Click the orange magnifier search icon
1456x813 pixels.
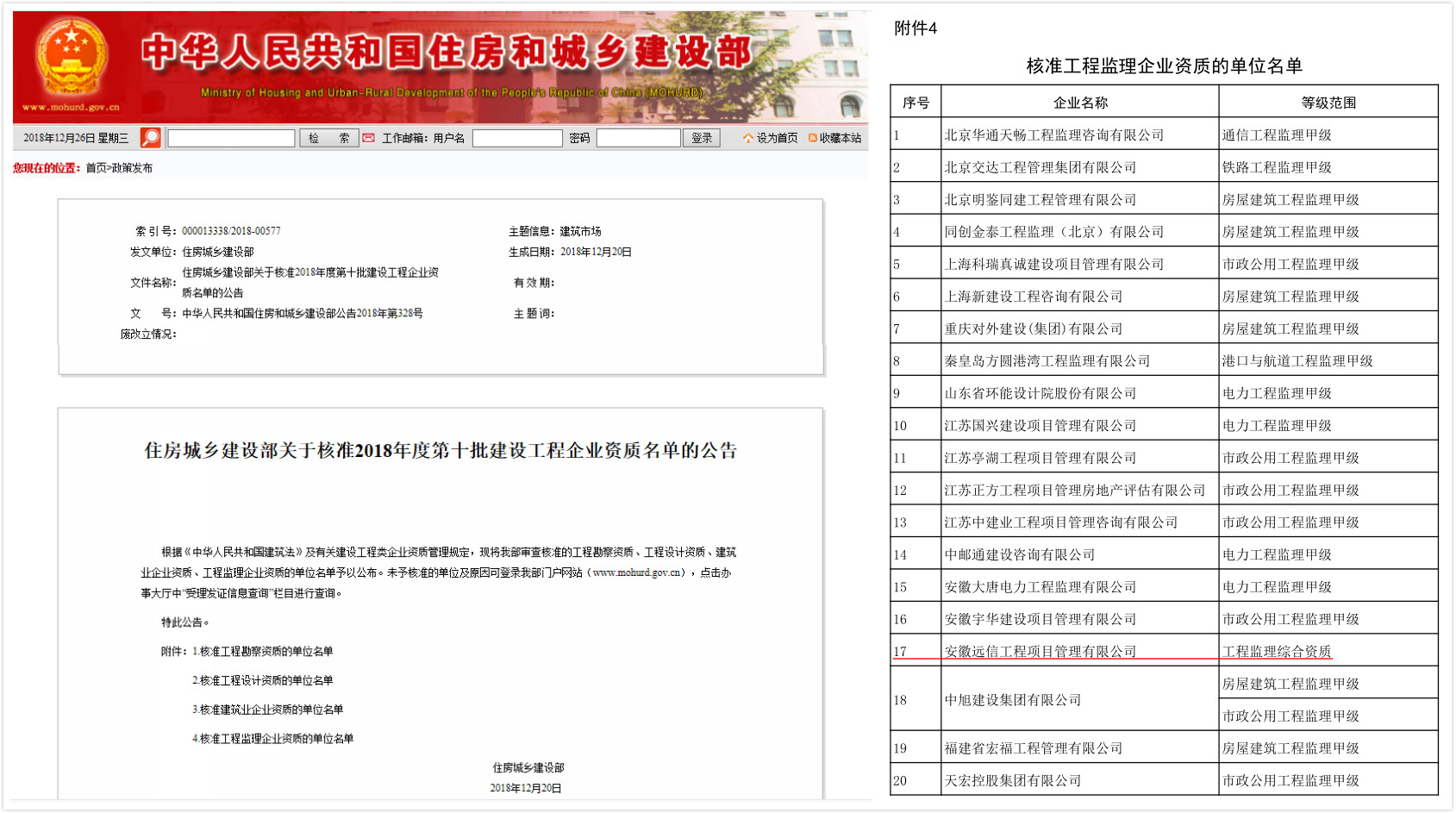coord(150,138)
